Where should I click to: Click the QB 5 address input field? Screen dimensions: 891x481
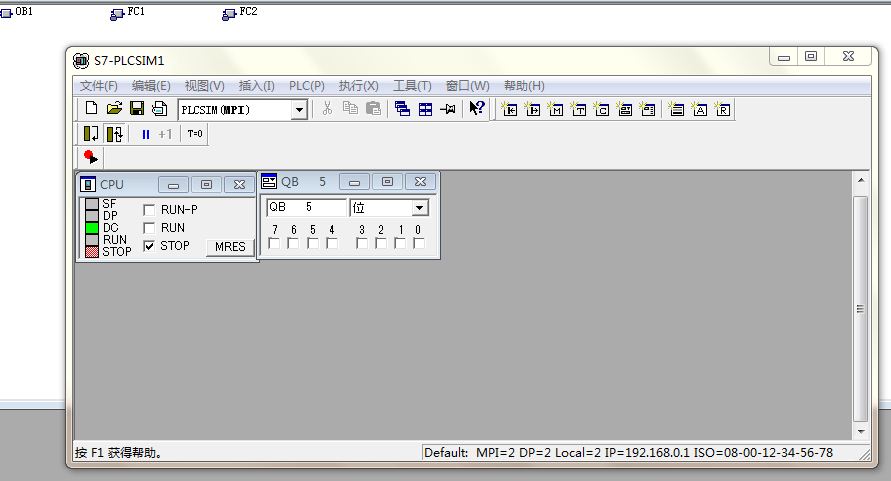305,208
